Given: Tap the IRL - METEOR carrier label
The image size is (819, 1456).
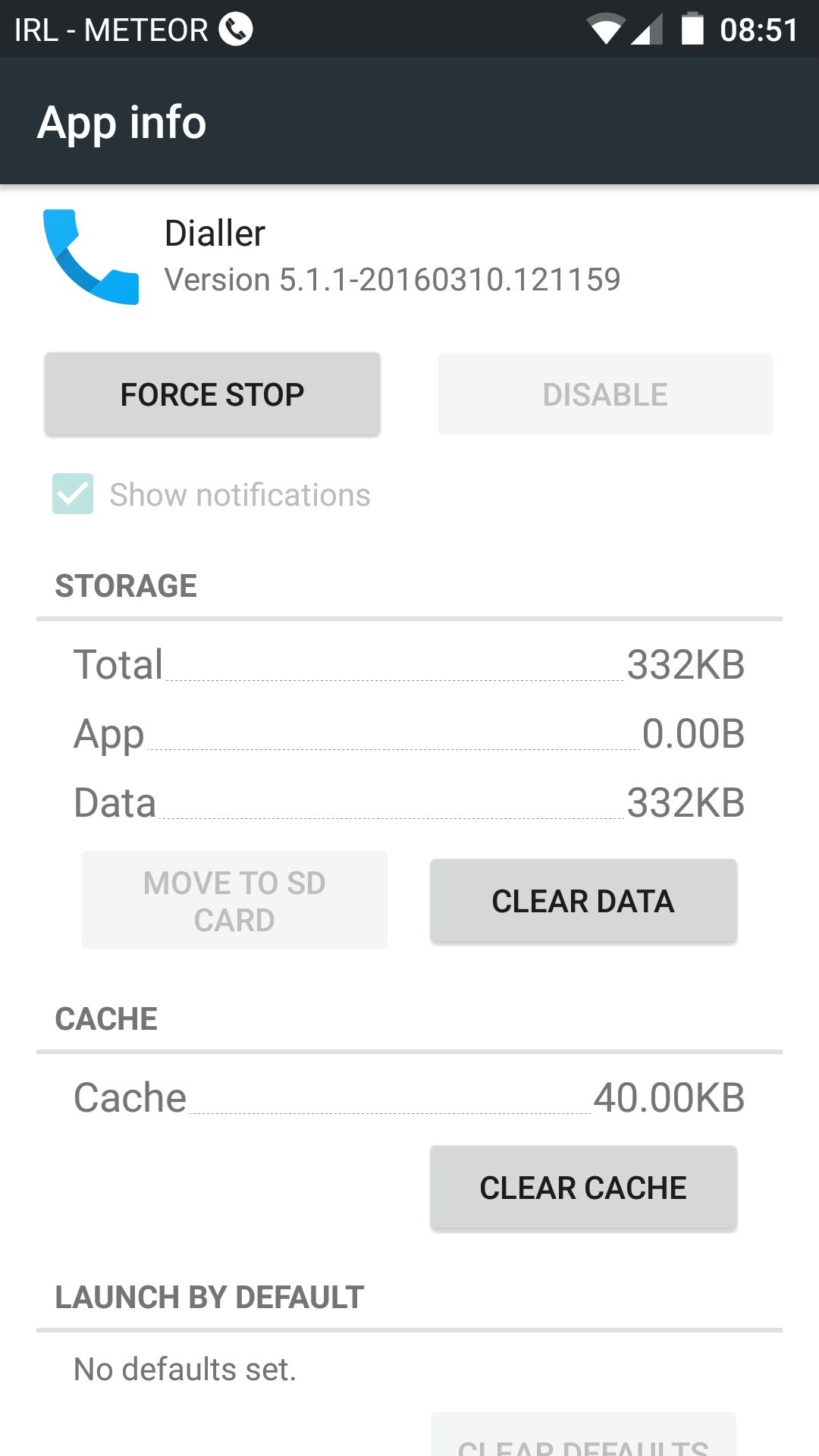Looking at the screenshot, I should (111, 30).
